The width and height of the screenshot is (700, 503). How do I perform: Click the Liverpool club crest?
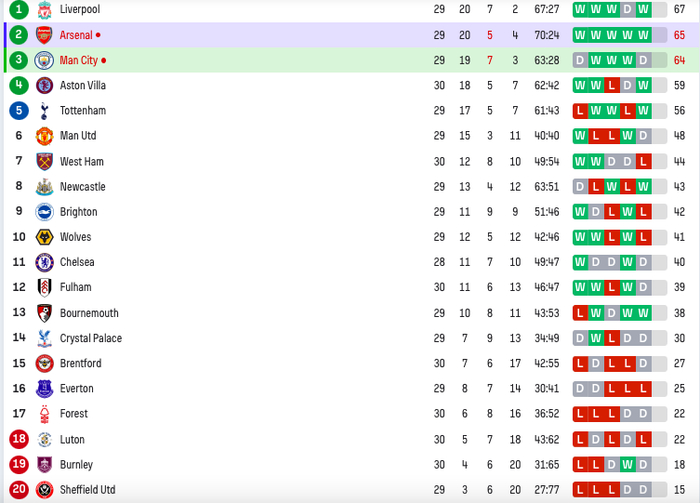point(44,9)
